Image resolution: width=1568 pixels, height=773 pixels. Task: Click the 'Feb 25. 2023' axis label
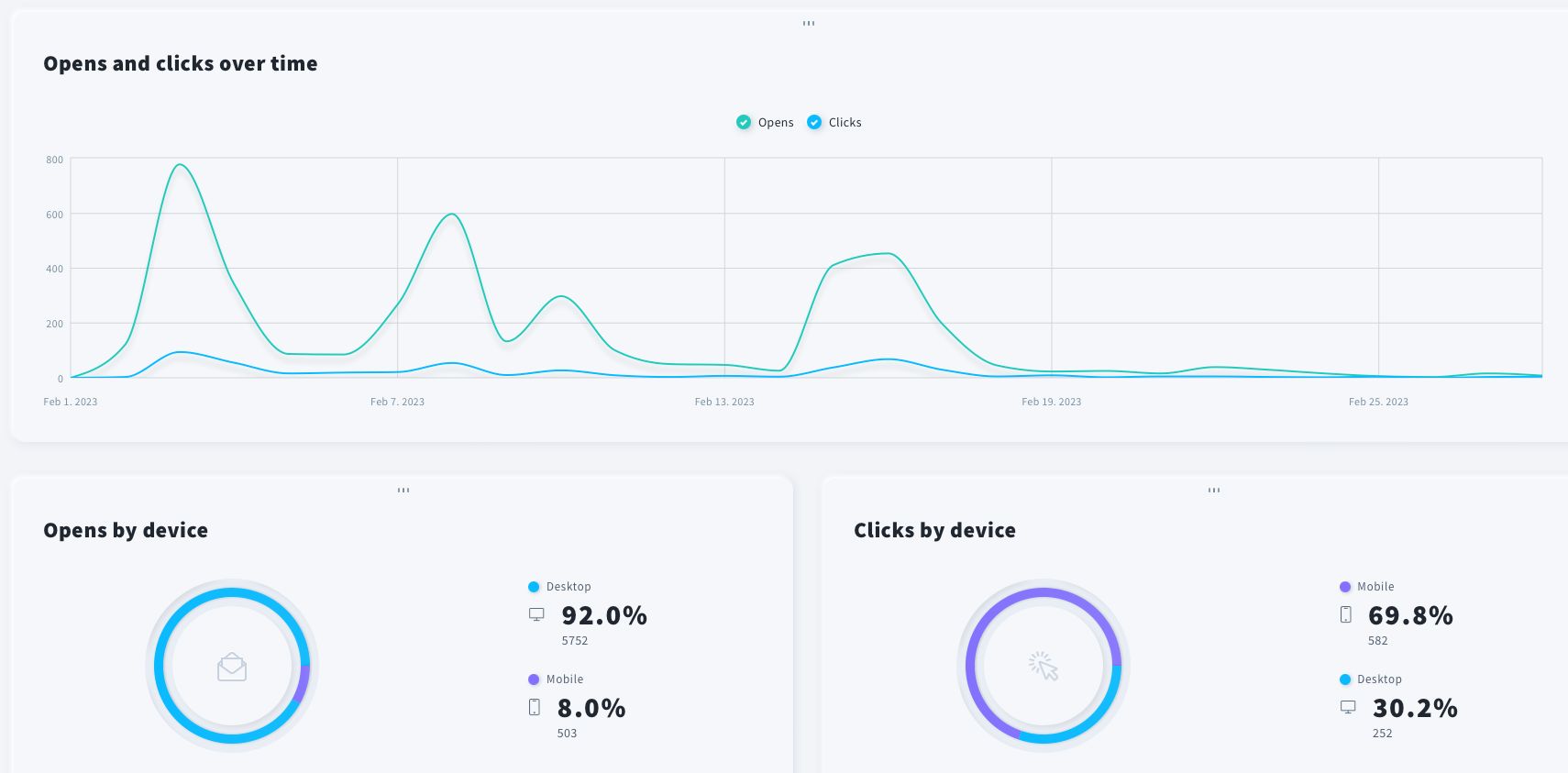[x=1378, y=402]
